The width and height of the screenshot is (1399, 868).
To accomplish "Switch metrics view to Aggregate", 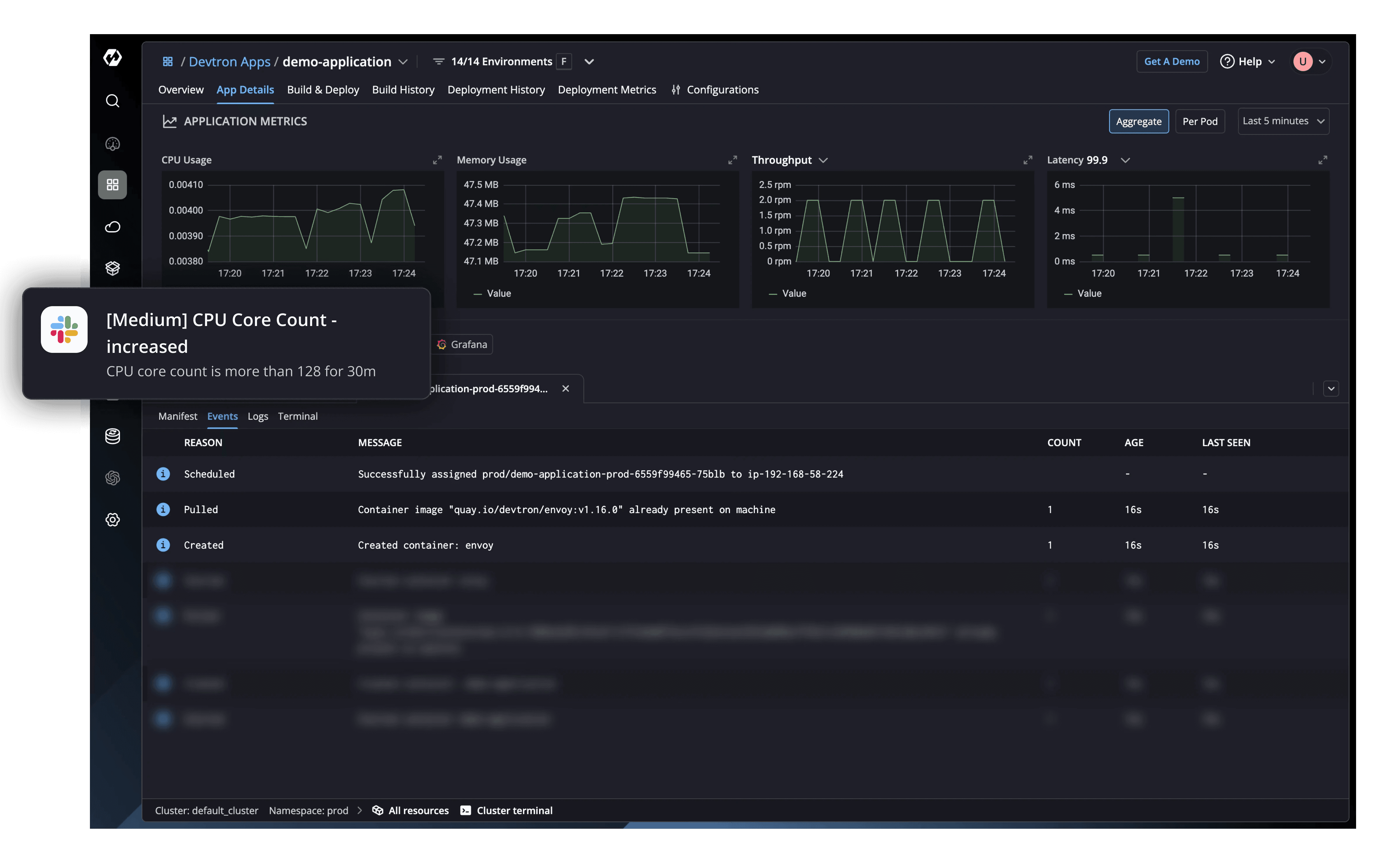I will point(1138,121).
